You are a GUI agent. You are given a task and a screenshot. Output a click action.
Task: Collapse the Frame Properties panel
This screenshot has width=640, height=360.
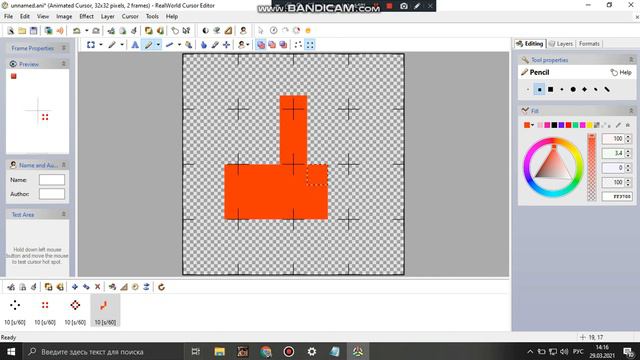tap(64, 48)
